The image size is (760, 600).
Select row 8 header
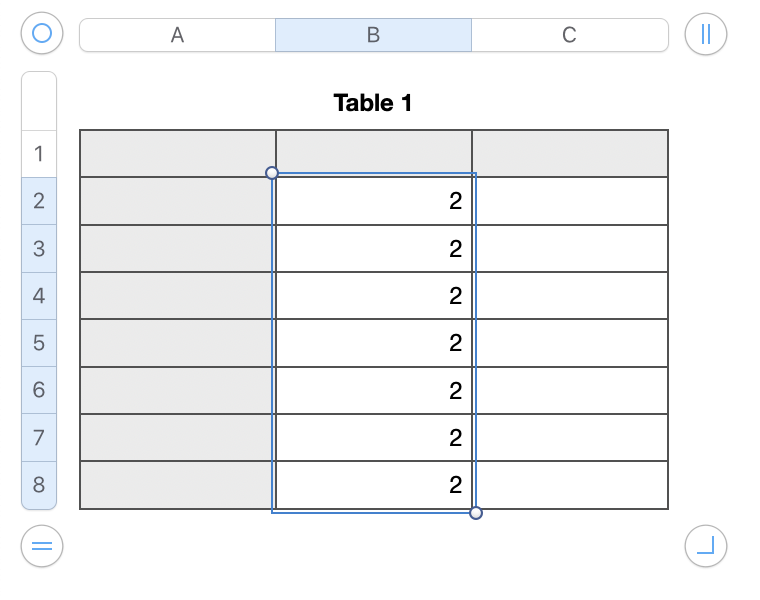click(39, 486)
